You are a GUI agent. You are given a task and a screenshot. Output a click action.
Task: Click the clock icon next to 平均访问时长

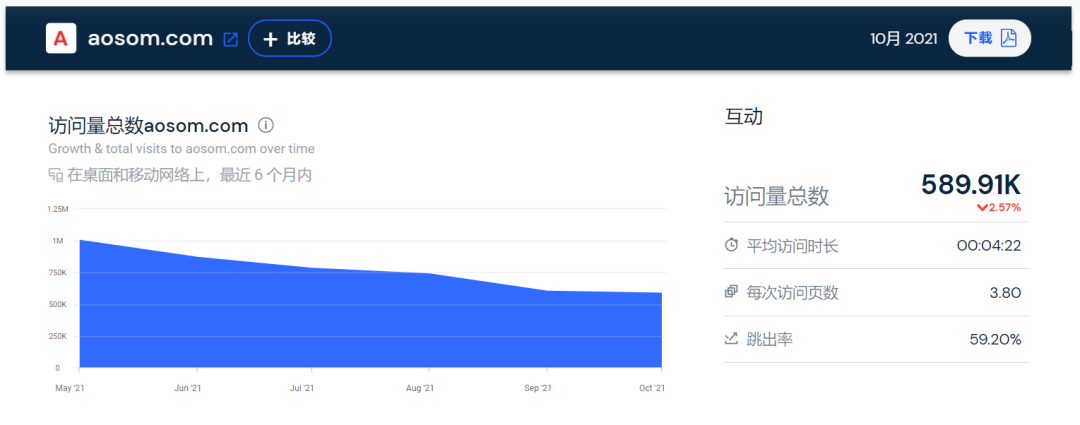click(731, 245)
